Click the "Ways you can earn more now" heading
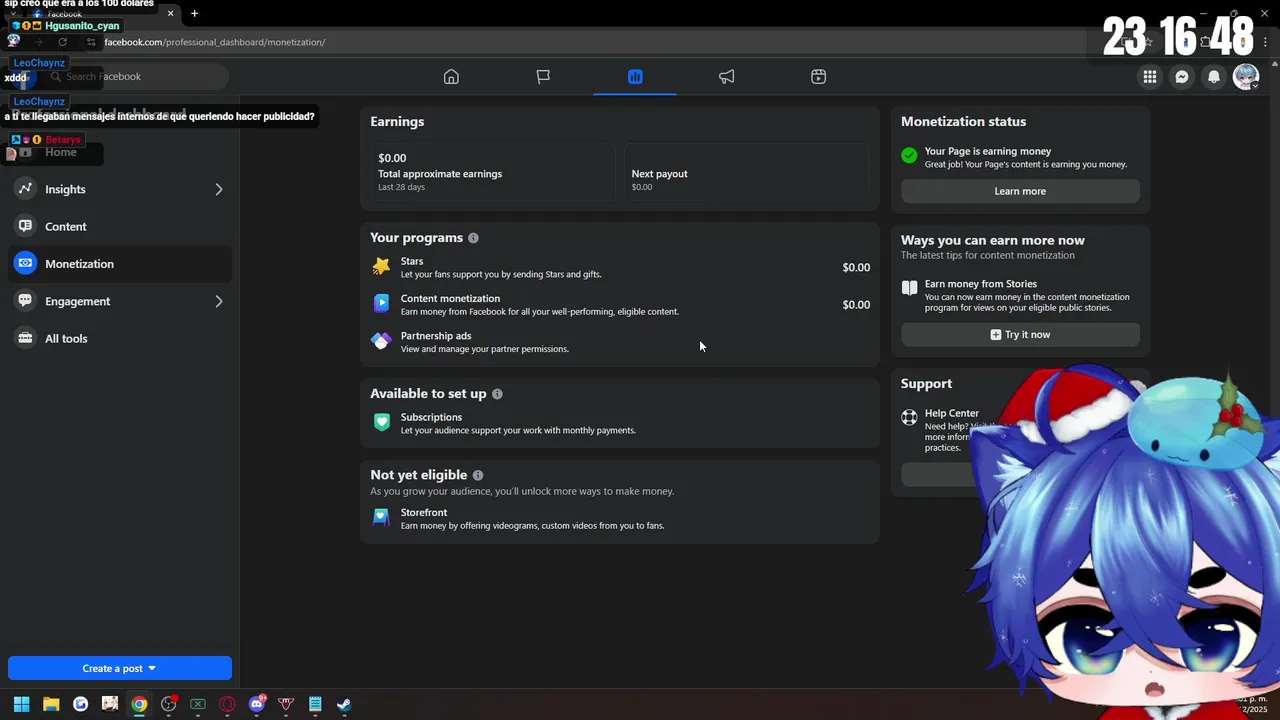The image size is (1280, 720). (x=992, y=240)
